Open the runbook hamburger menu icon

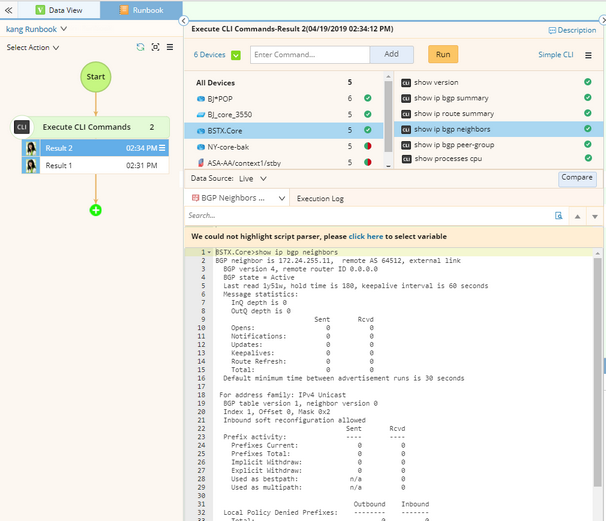pos(170,47)
